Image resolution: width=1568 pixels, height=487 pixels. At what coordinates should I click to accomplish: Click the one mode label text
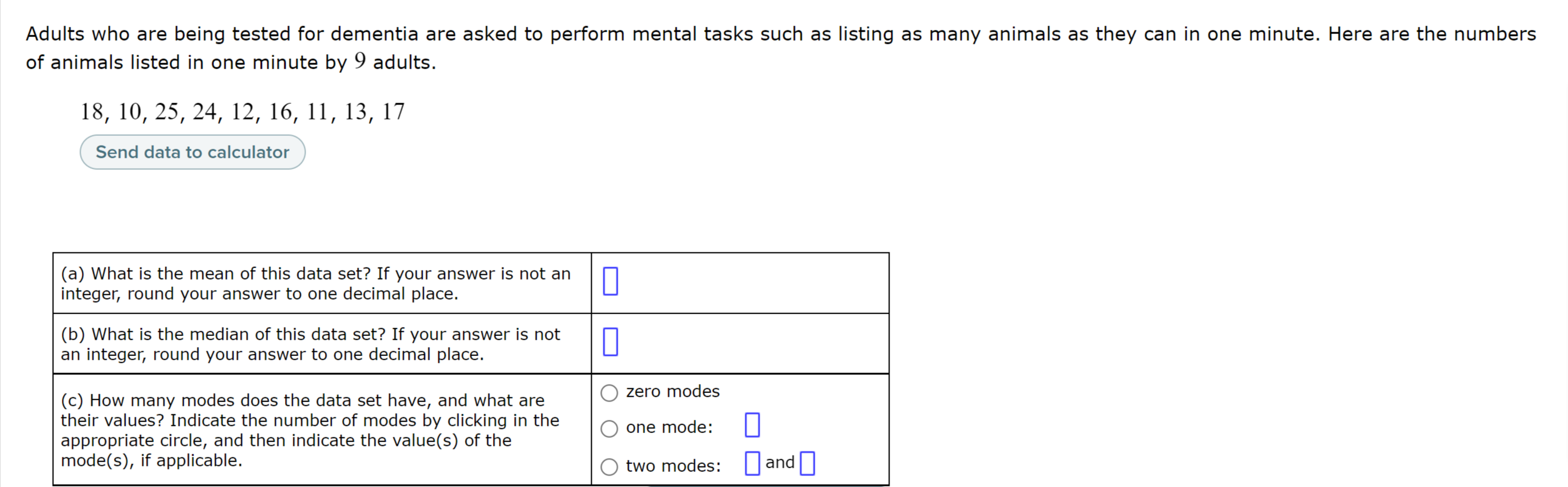point(669,428)
